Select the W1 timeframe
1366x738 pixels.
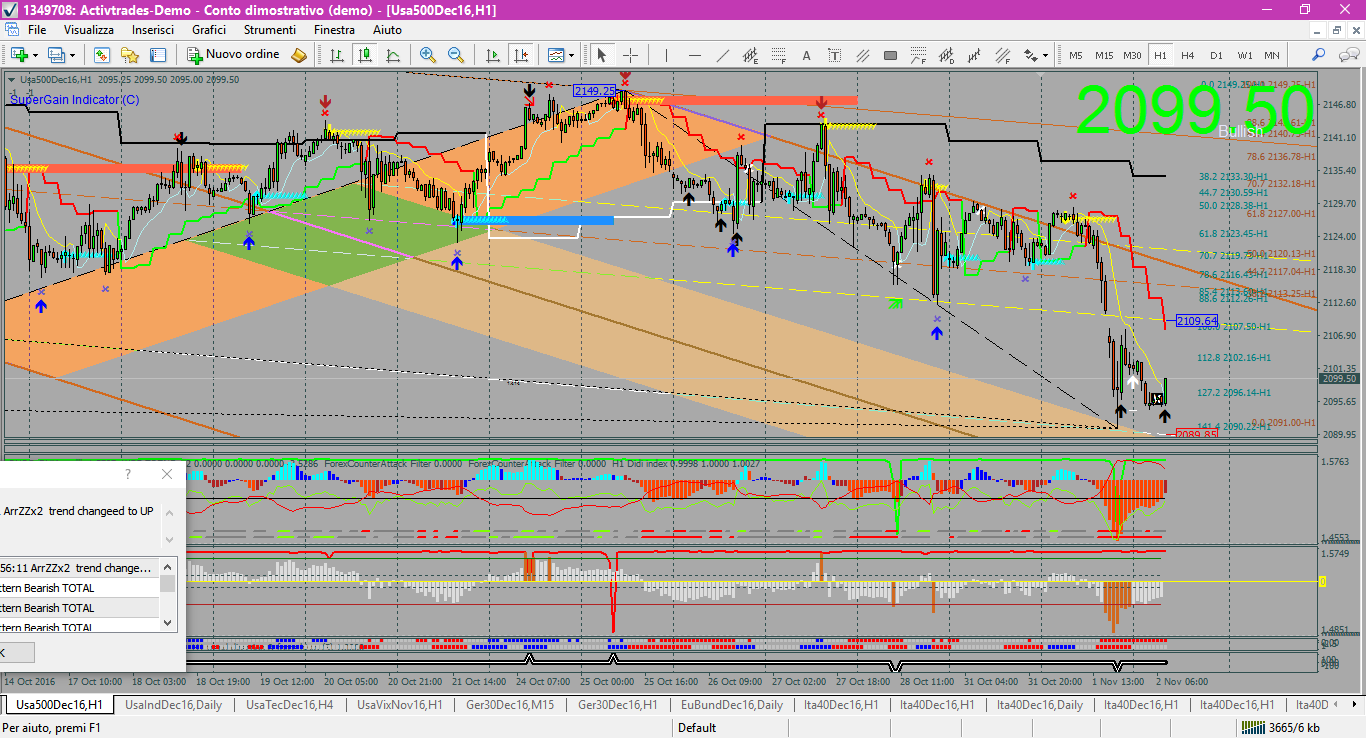(1244, 55)
